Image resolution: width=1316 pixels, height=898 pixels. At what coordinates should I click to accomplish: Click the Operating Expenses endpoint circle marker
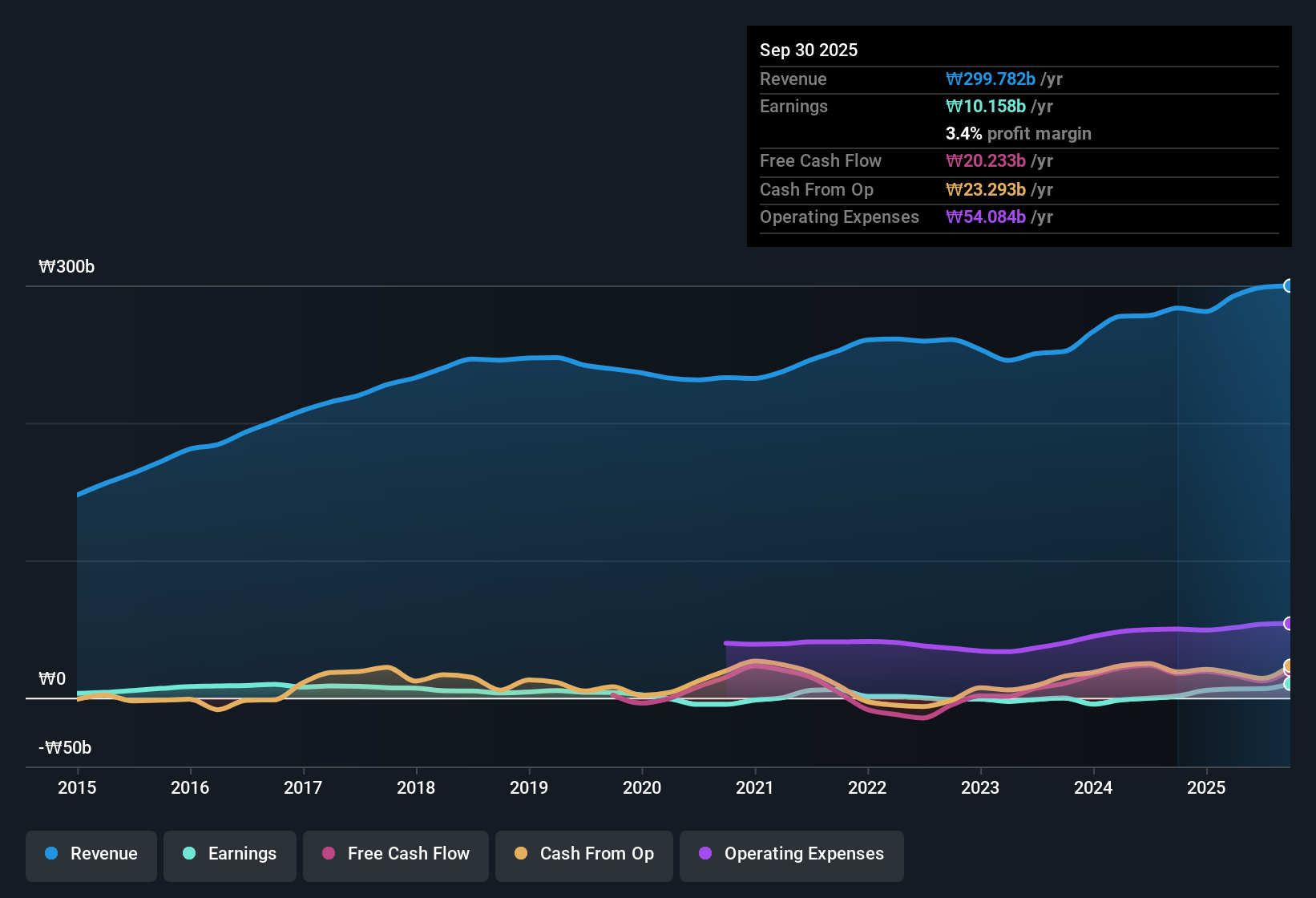tap(1289, 623)
